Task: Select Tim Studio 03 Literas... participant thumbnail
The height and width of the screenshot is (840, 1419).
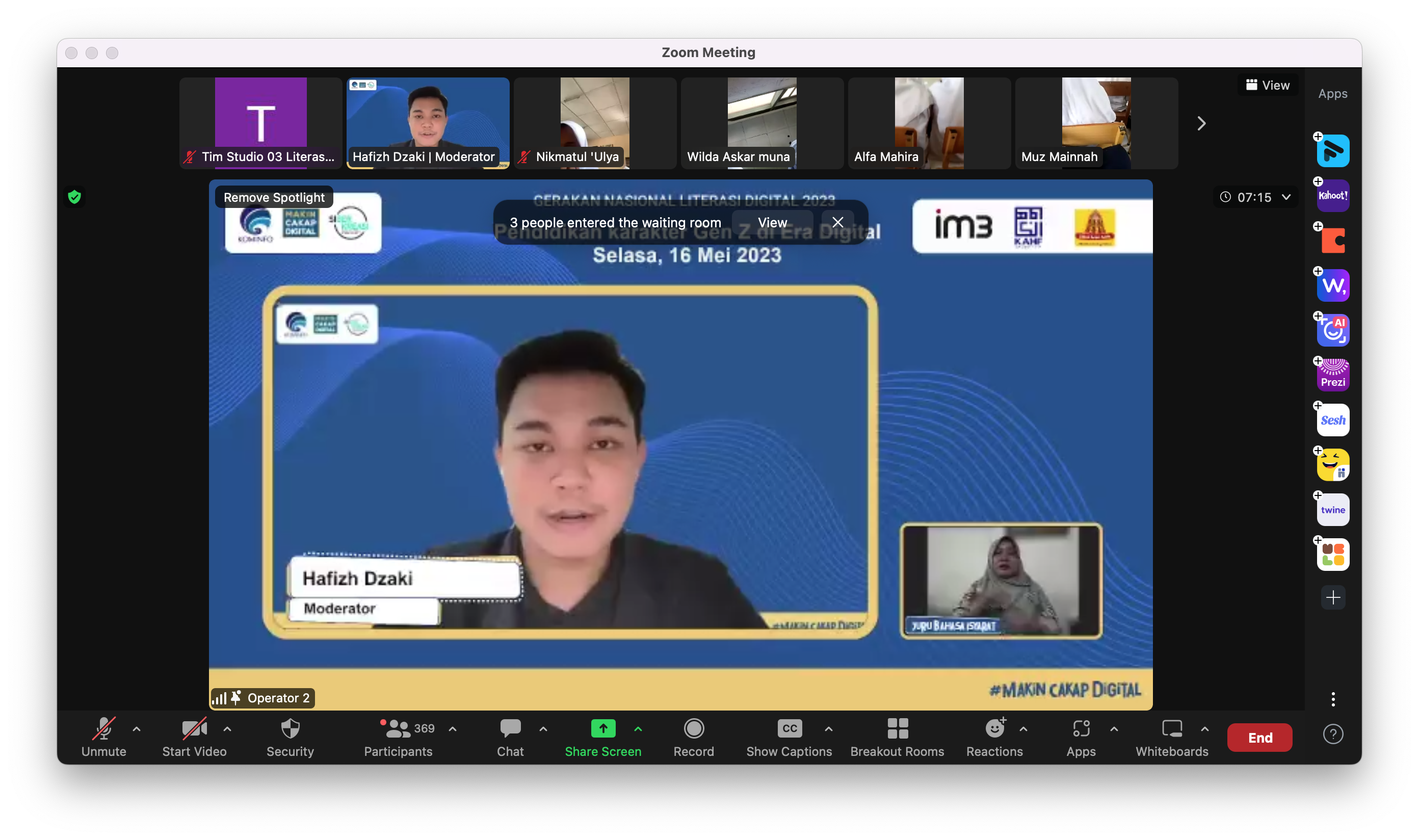Action: click(x=260, y=123)
